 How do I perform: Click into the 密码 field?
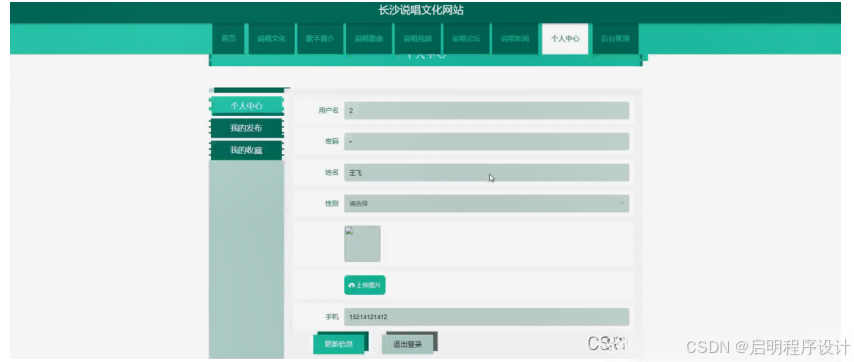pyautogui.click(x=486, y=142)
